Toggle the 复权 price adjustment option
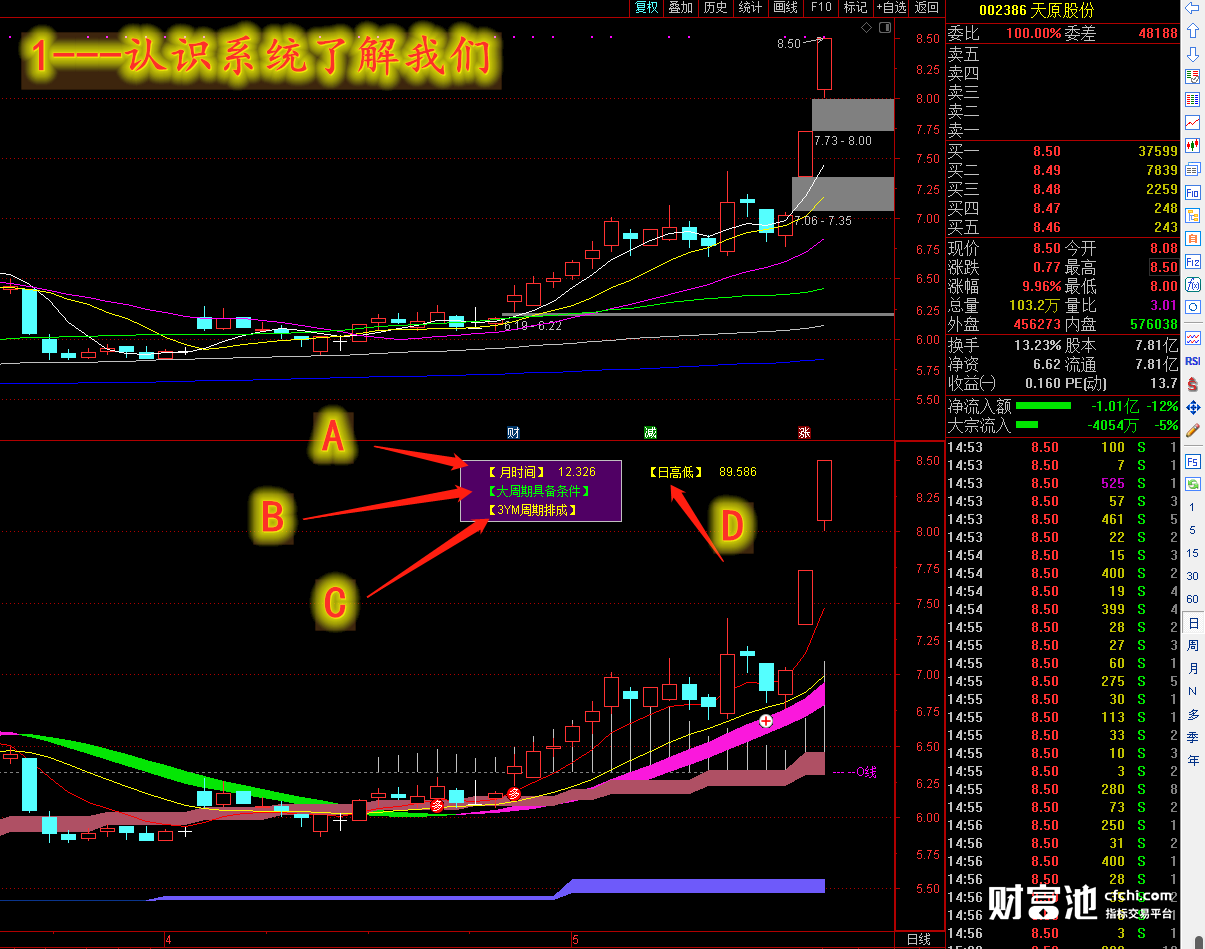The width and height of the screenshot is (1205, 949). point(647,7)
